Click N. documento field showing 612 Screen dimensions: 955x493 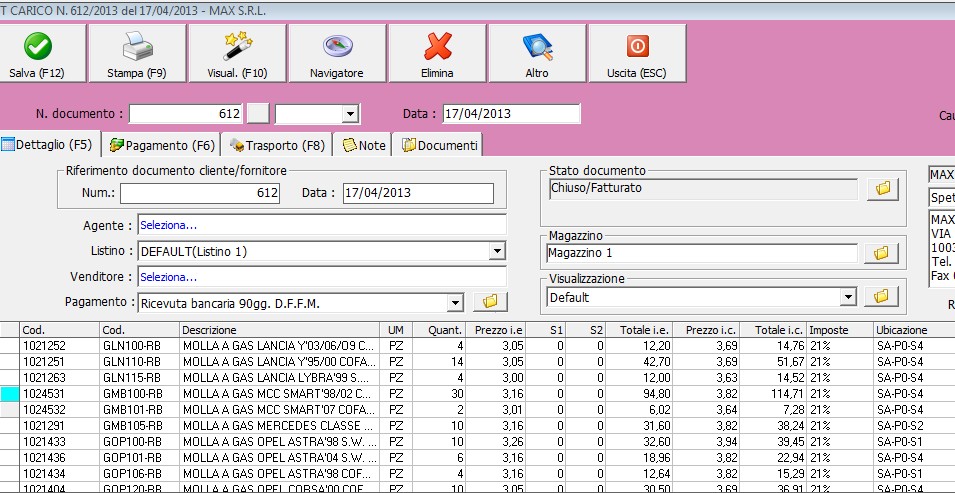point(186,114)
